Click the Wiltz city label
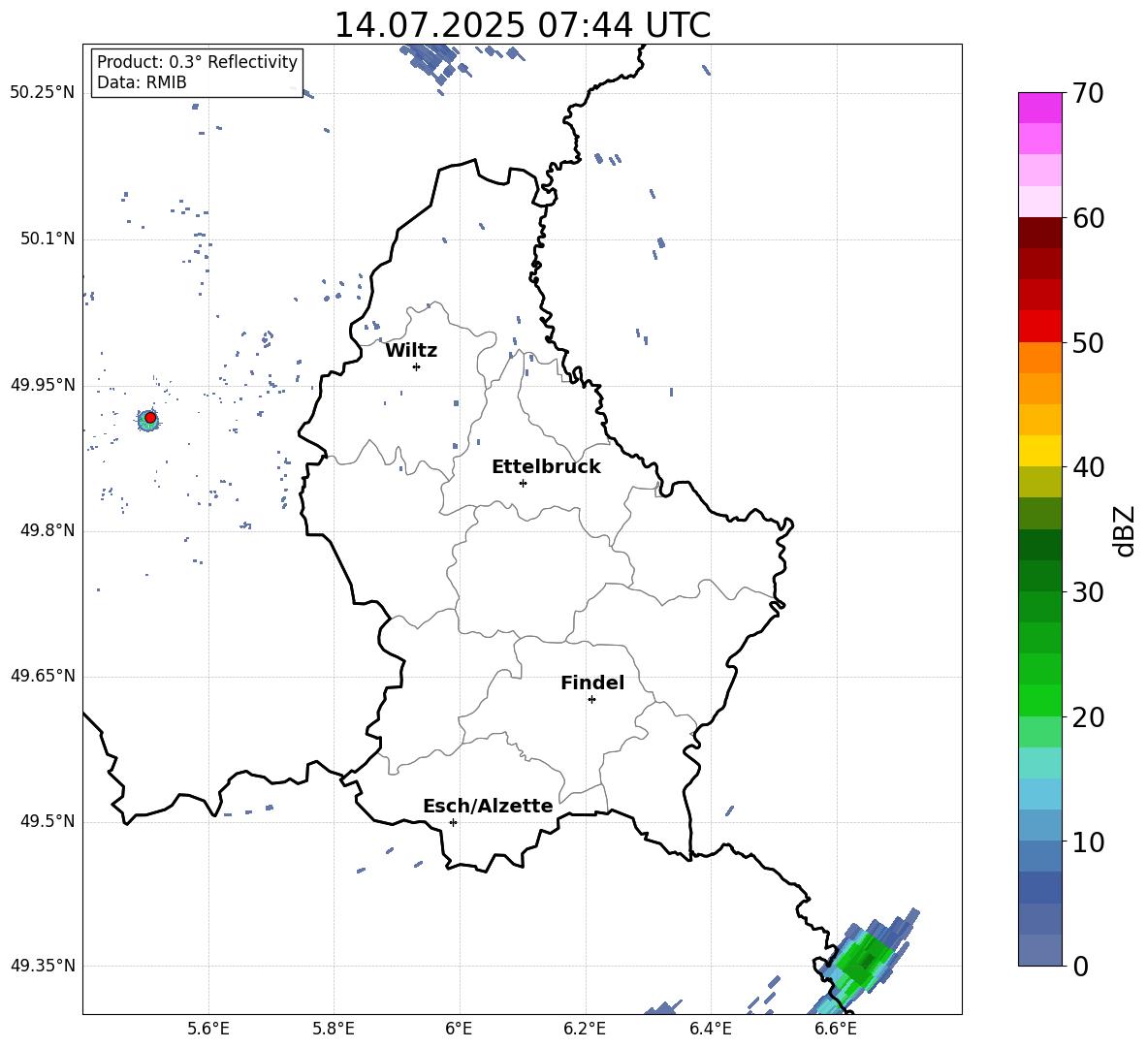Viewport: 1148px width, 1048px height. point(411,351)
